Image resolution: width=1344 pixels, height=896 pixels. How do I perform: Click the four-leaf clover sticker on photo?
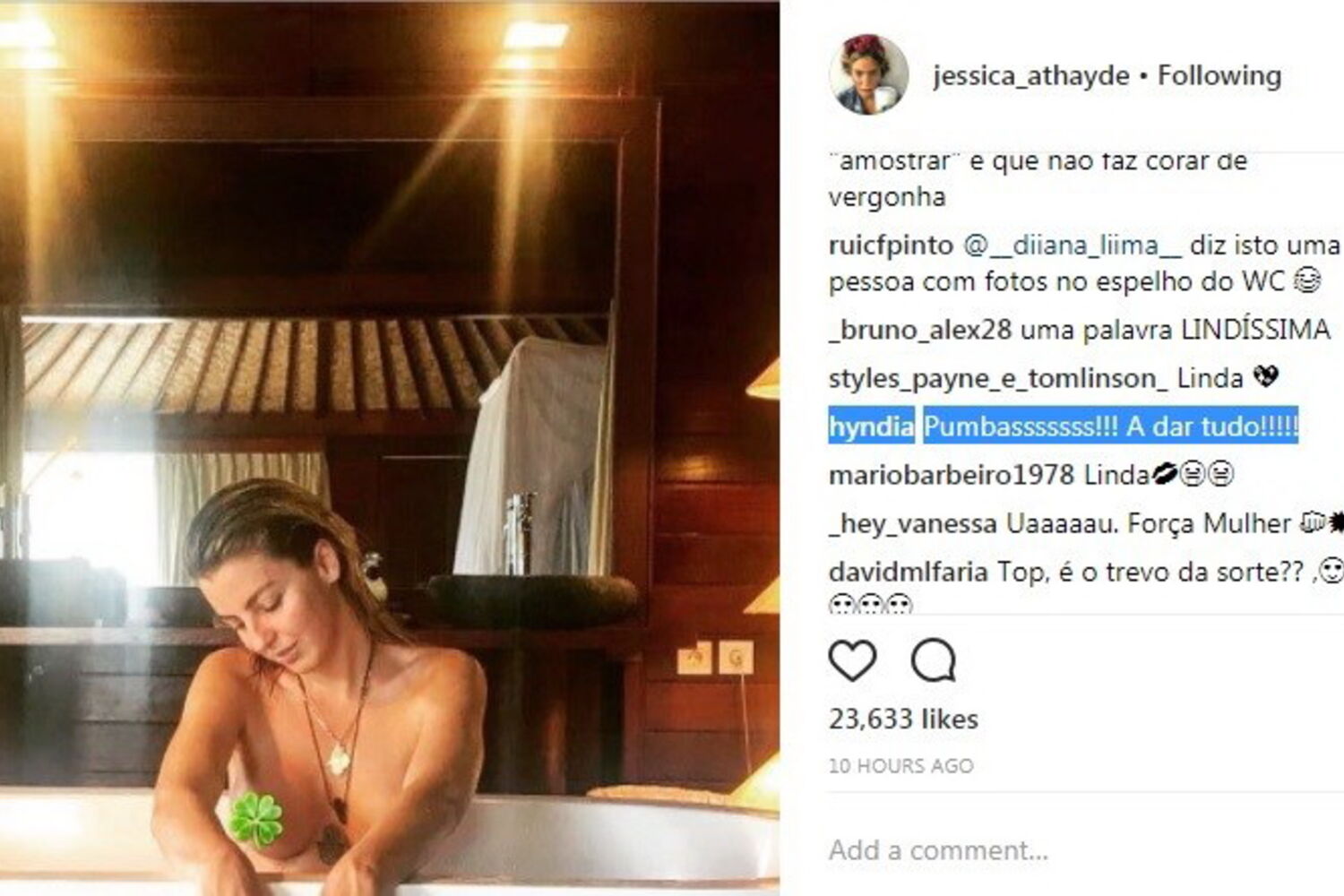click(x=256, y=819)
